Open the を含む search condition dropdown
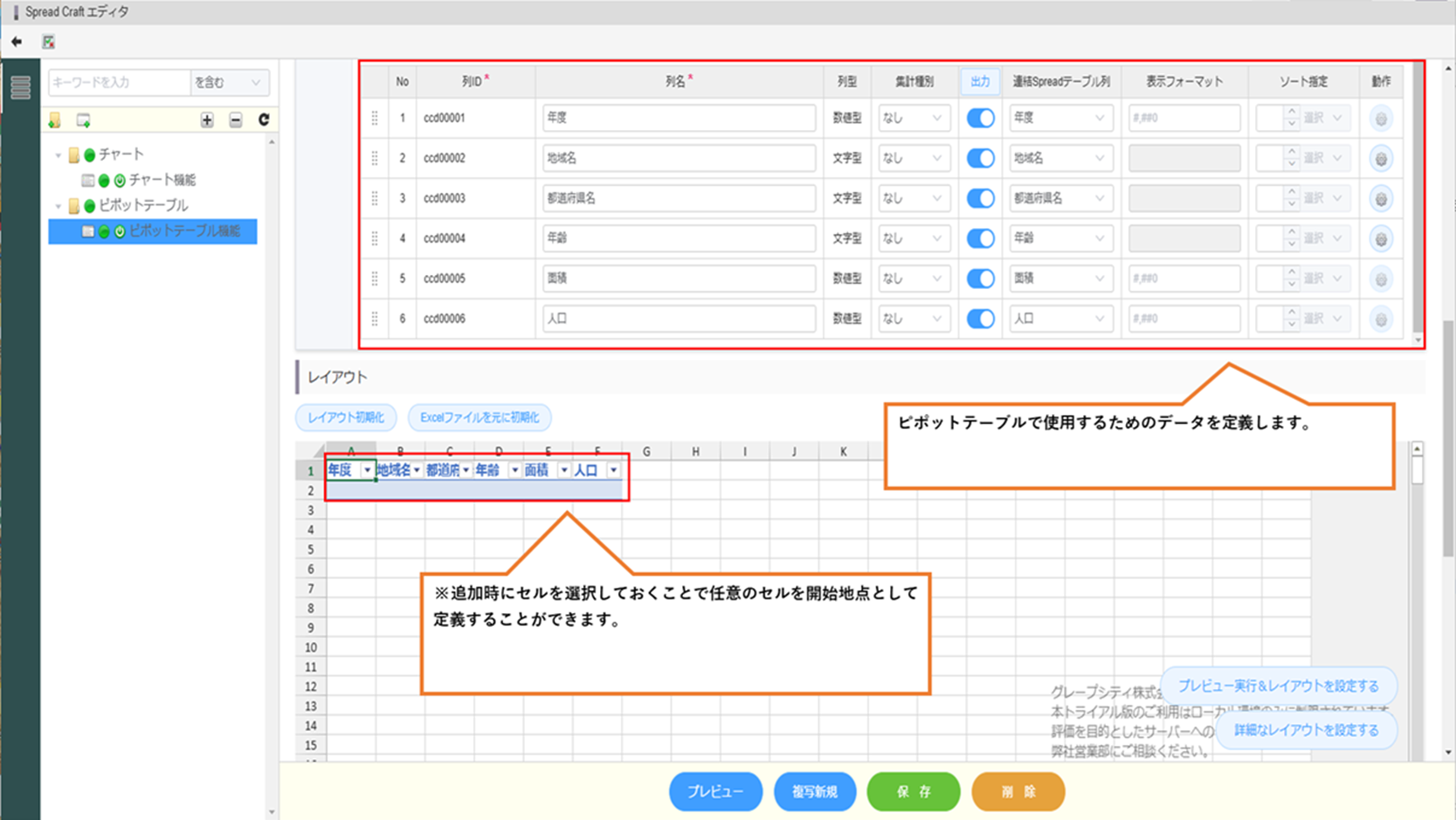The image size is (1456, 820). 229,82
